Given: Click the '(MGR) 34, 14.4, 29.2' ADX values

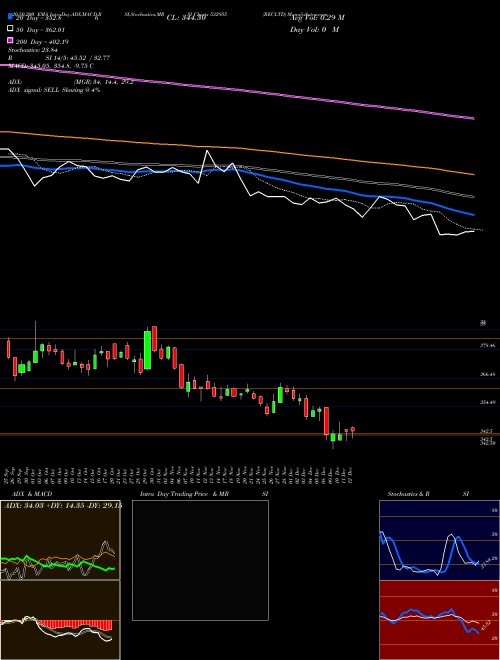Looking at the screenshot, I should [104, 82].
